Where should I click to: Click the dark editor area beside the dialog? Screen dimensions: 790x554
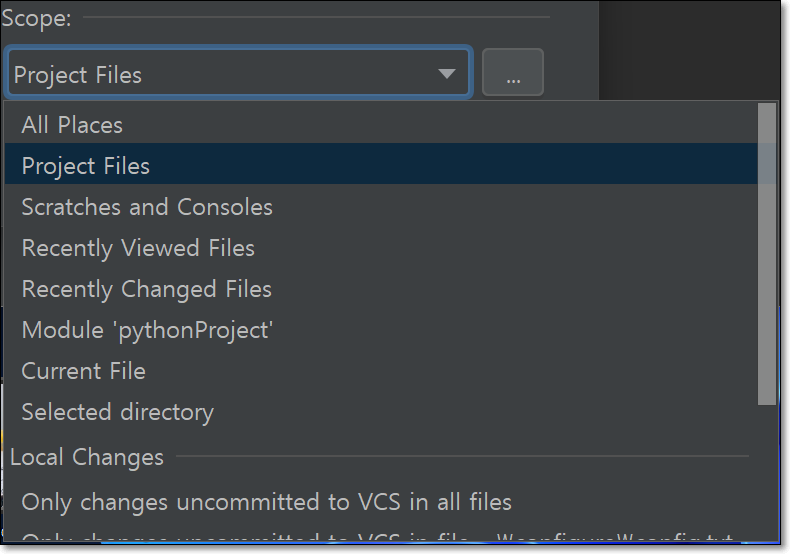click(689, 49)
